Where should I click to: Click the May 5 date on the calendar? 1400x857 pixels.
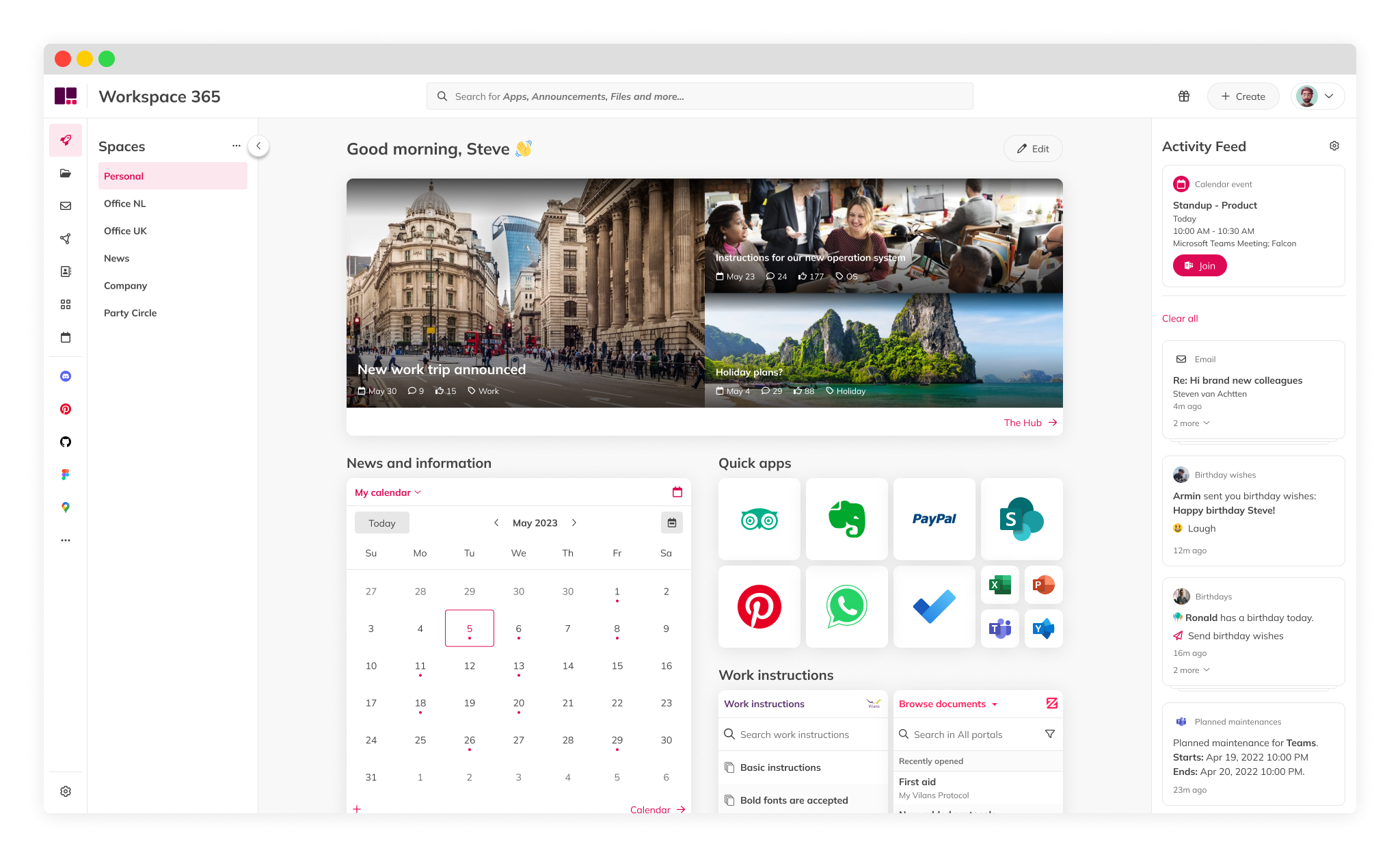[x=468, y=627]
